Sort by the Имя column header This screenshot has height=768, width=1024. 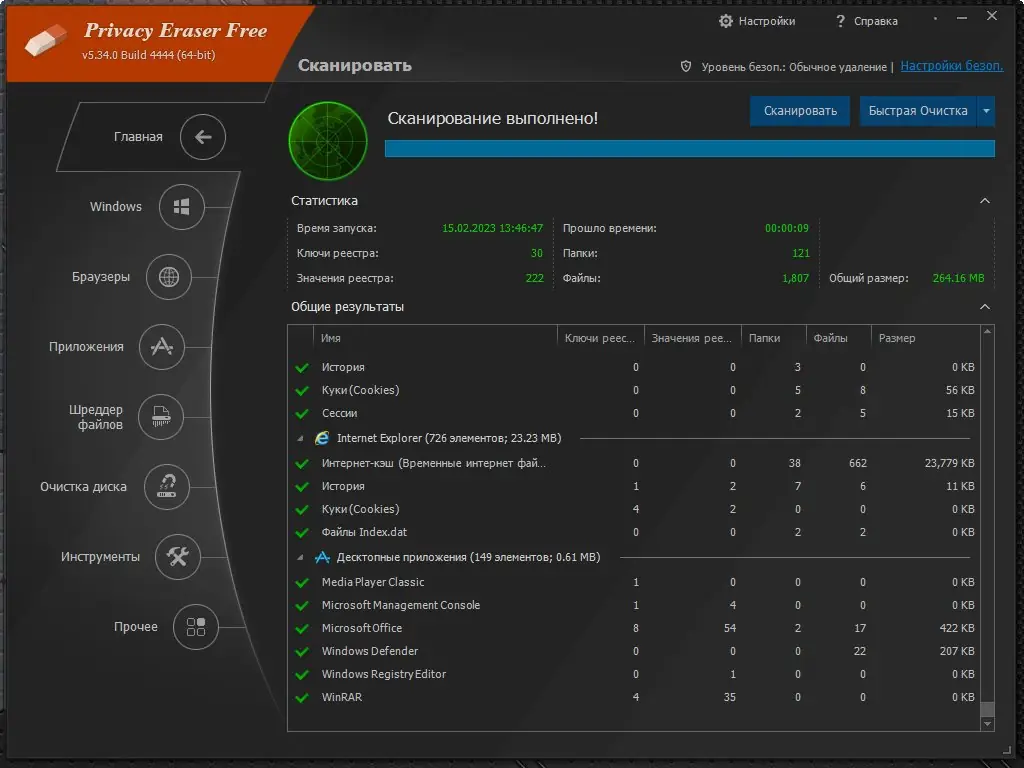coord(436,338)
